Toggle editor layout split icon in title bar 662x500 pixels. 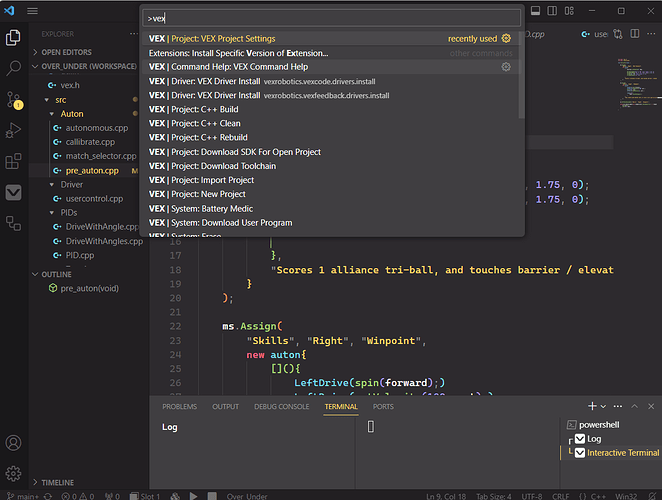click(x=552, y=11)
